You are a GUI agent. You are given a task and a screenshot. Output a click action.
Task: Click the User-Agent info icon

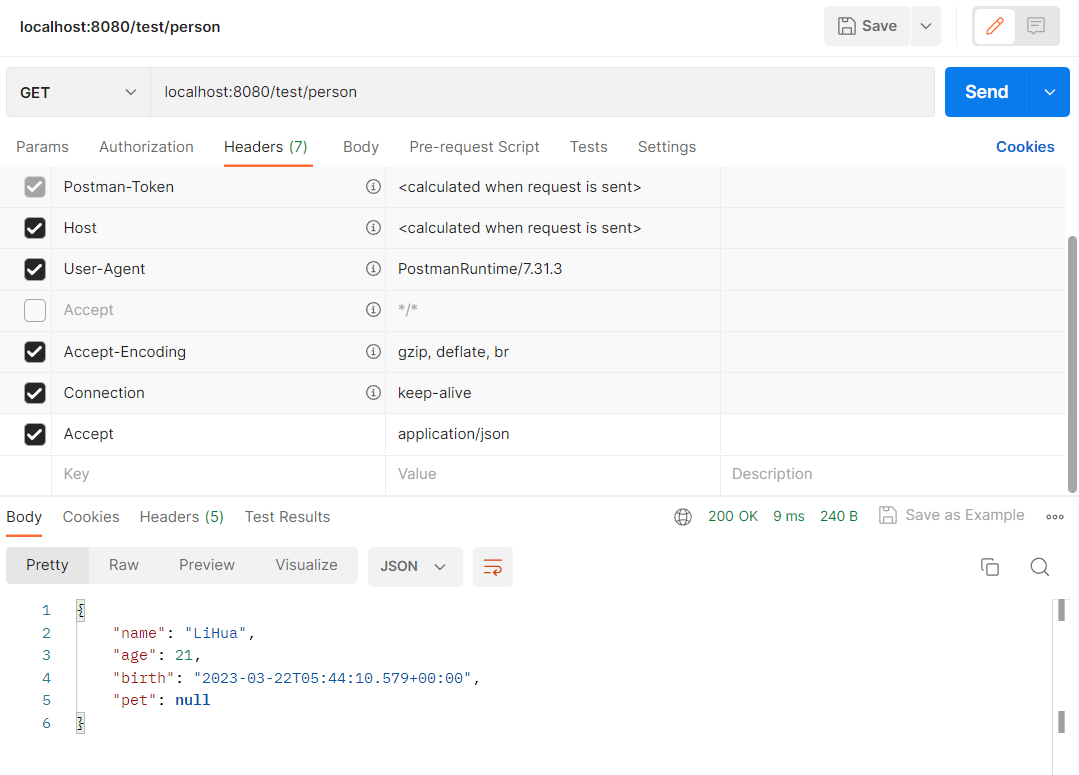373,268
